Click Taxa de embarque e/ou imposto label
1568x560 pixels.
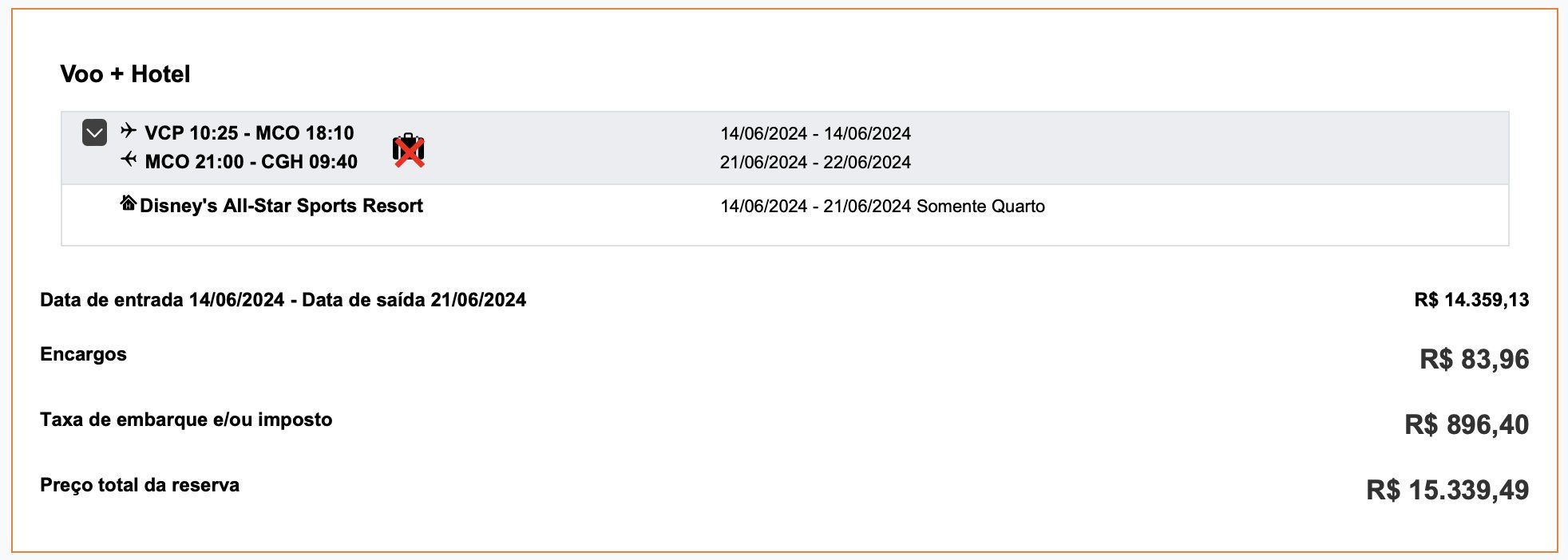(x=186, y=420)
